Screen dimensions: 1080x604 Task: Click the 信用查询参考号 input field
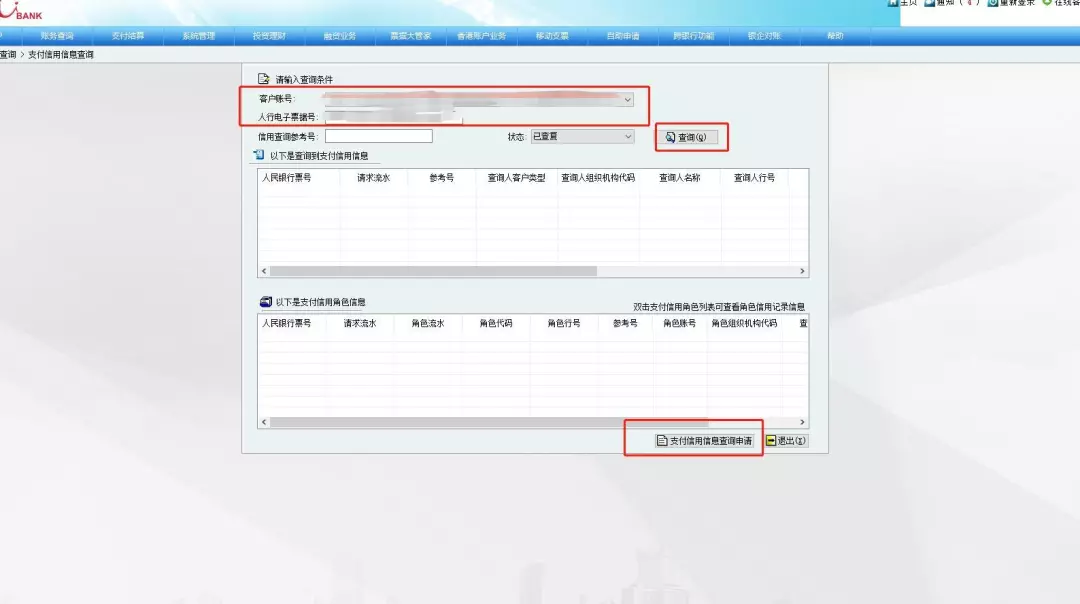(379, 136)
